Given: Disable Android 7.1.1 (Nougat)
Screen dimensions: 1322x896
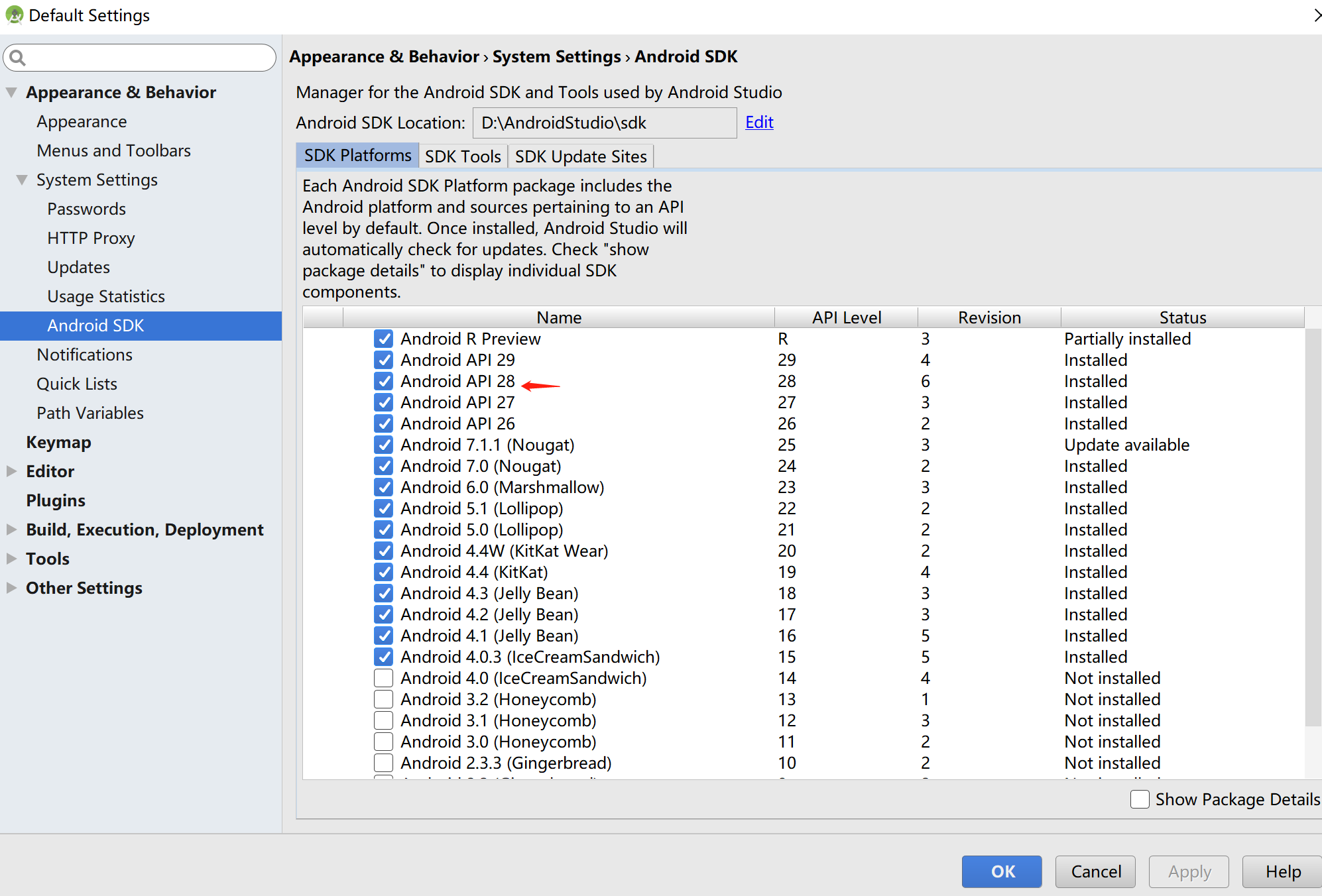Looking at the screenshot, I should coord(384,445).
